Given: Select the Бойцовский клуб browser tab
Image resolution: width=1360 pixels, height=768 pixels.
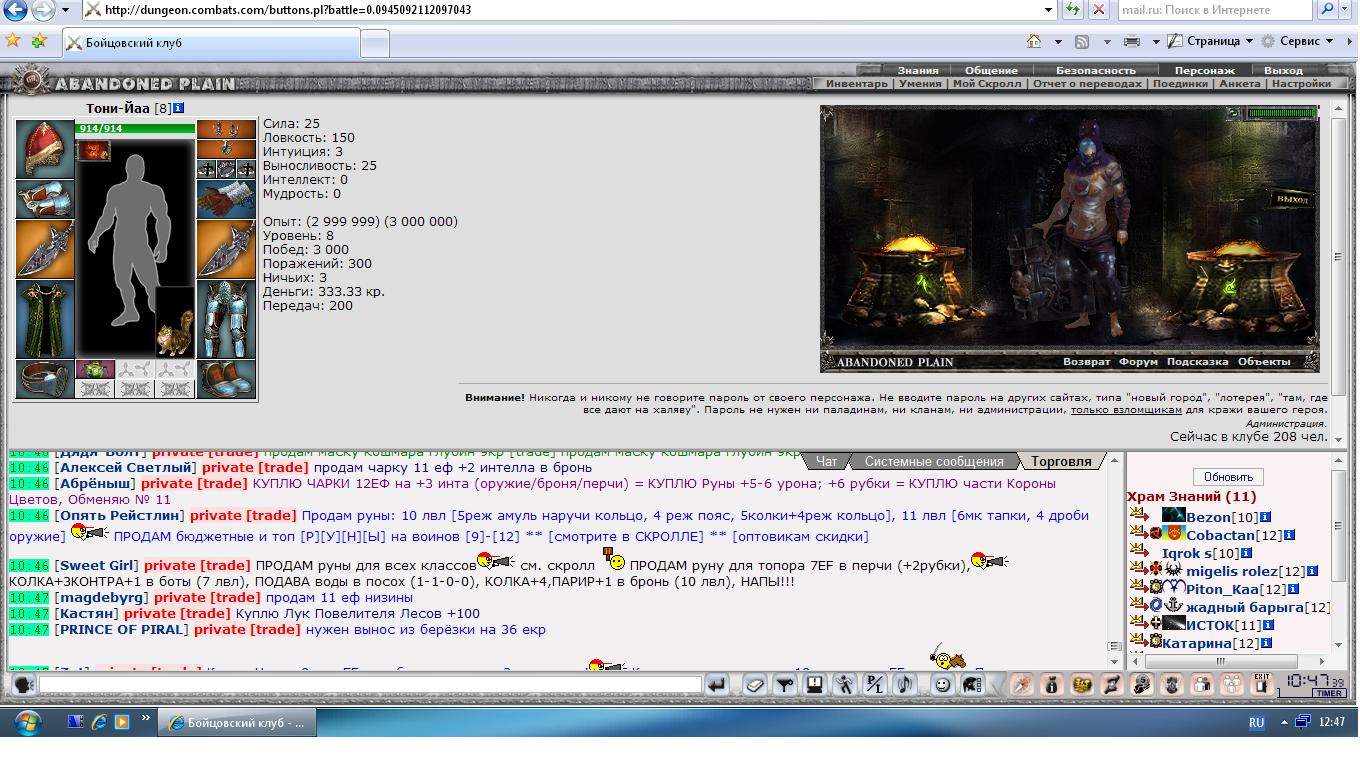Looking at the screenshot, I should coord(210,43).
